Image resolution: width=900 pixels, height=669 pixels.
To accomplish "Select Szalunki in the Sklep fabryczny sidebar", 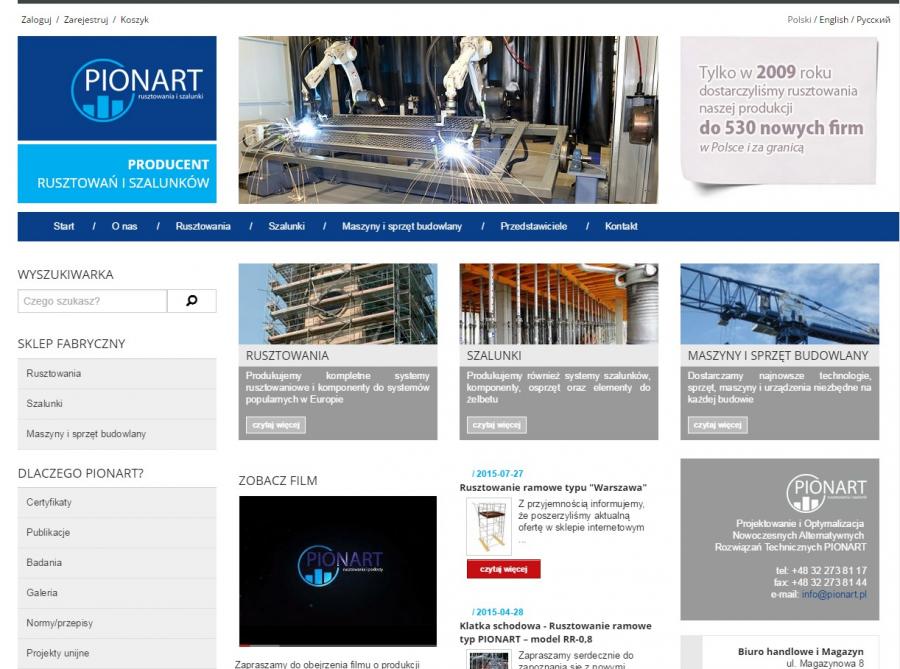I will coord(117,404).
